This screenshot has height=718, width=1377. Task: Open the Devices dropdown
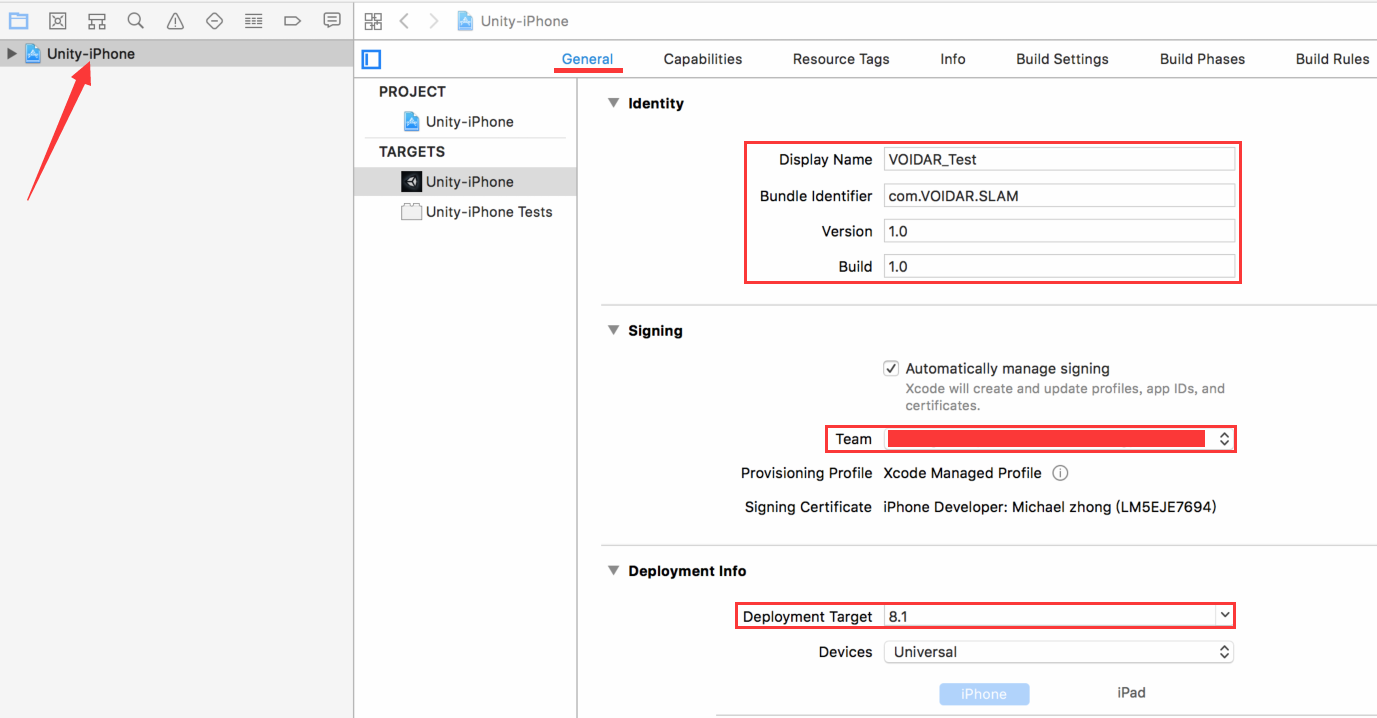(1059, 652)
